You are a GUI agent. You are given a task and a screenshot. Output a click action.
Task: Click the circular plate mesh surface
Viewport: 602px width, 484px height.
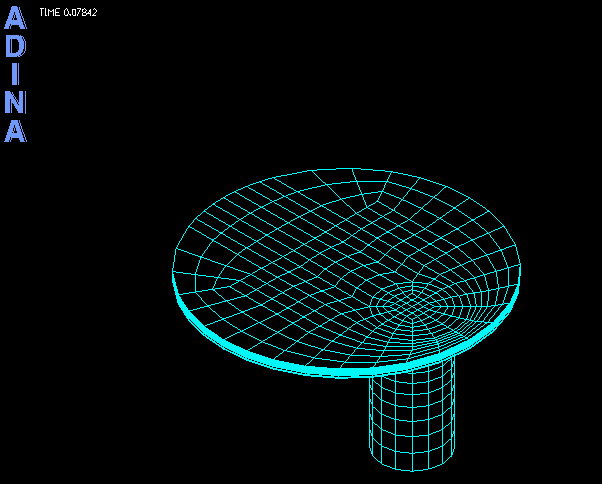click(x=346, y=273)
